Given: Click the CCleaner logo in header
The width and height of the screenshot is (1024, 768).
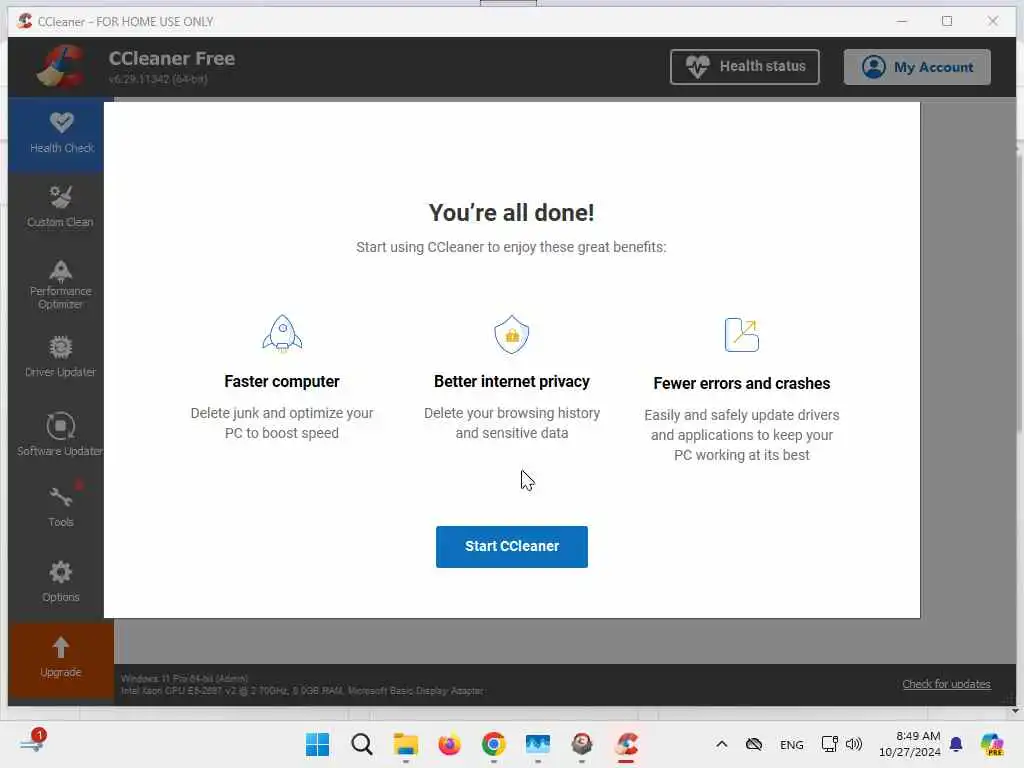Looking at the screenshot, I should point(61,66).
